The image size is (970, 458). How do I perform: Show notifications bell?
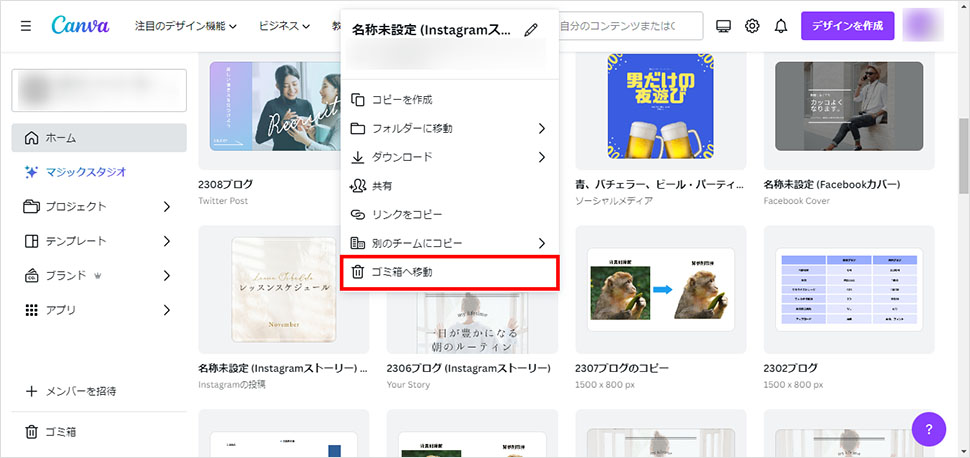point(781,26)
